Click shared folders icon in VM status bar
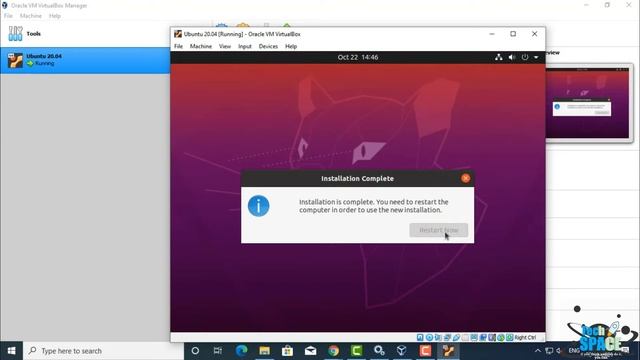The image size is (640, 360). pos(465,338)
